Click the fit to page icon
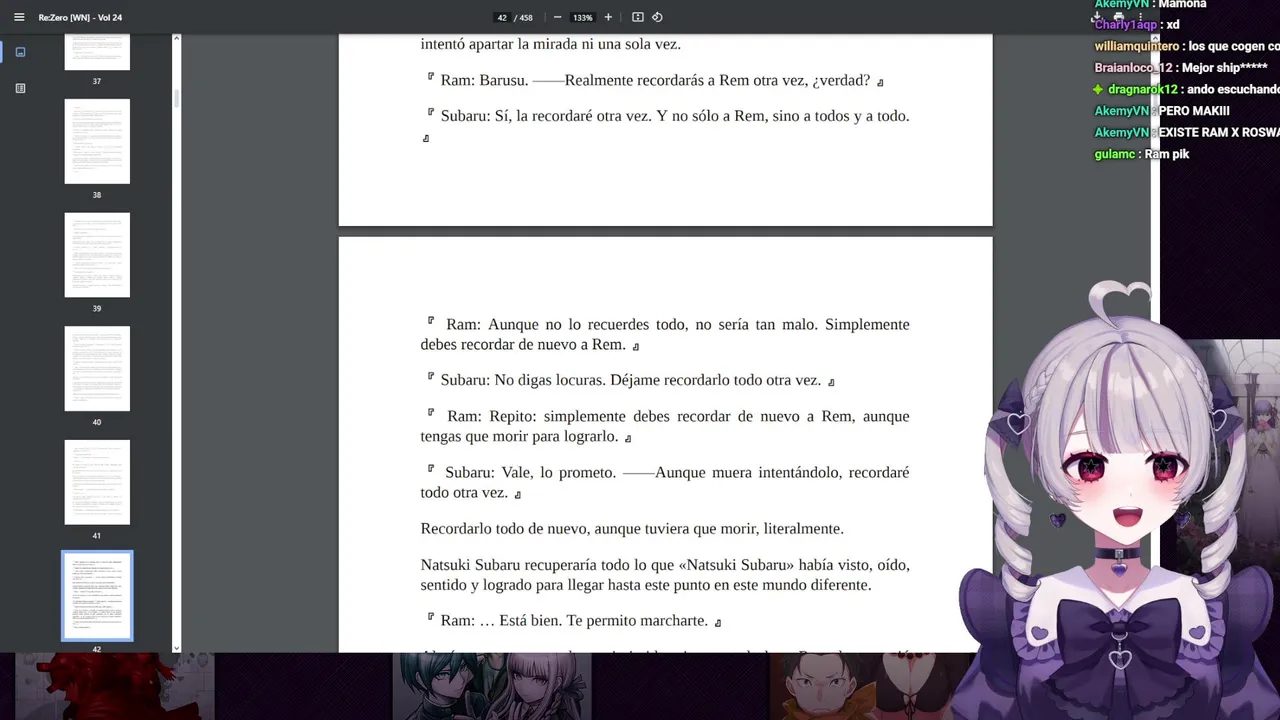1280x720 pixels. point(637,17)
